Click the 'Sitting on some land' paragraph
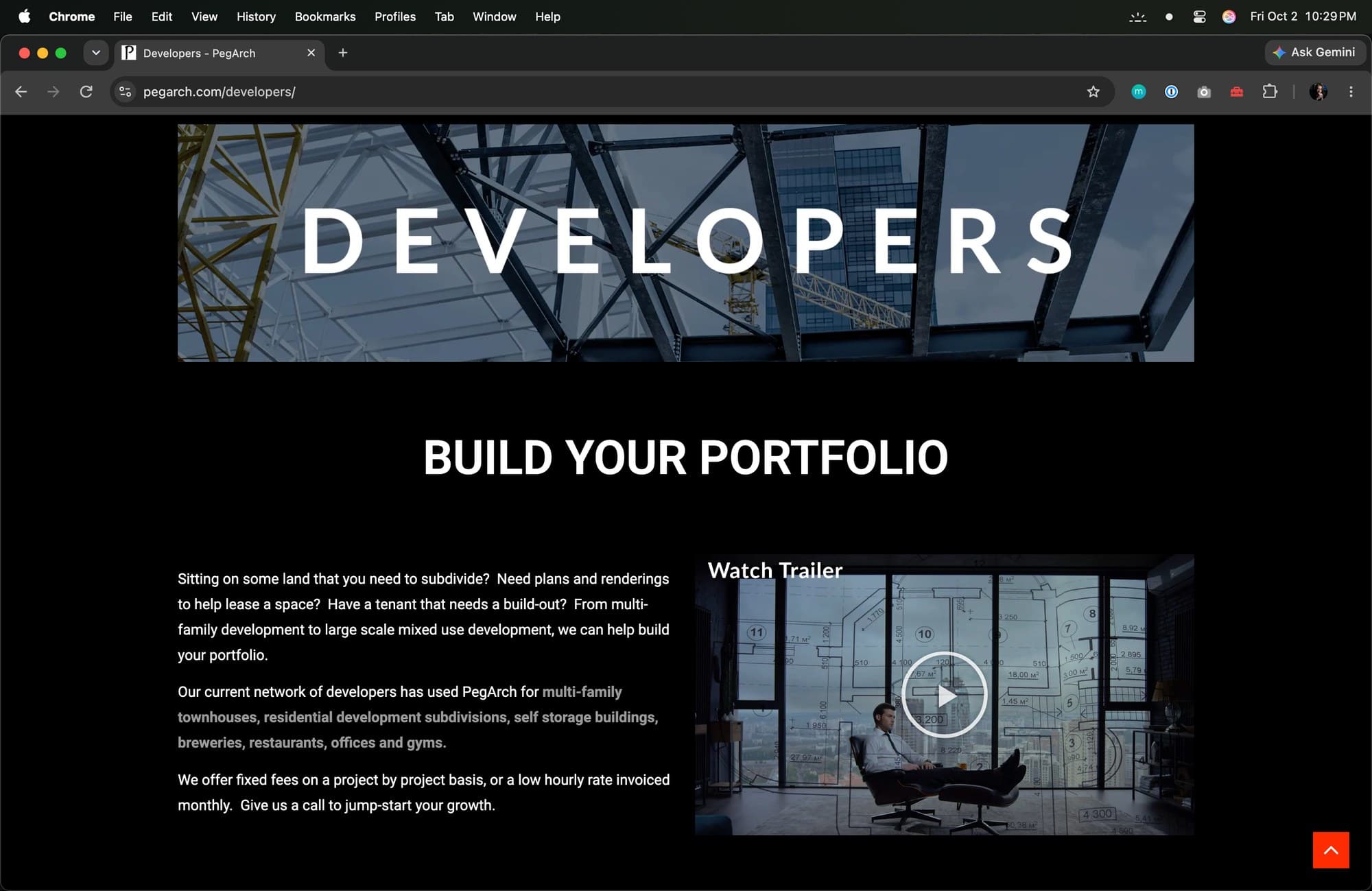This screenshot has height=891, width=1372. tap(423, 617)
